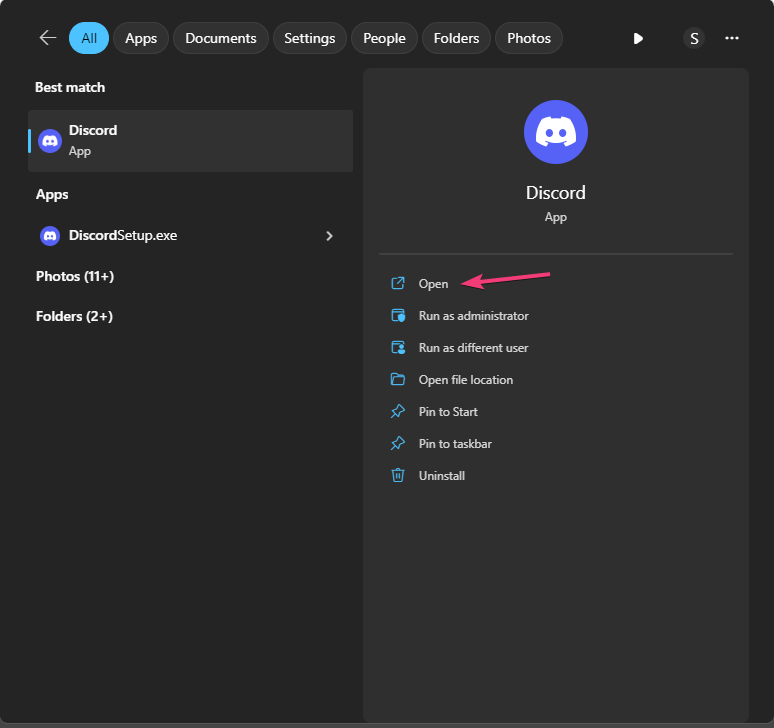774x728 pixels.
Task: Go back with the left arrow icon
Action: (48, 38)
